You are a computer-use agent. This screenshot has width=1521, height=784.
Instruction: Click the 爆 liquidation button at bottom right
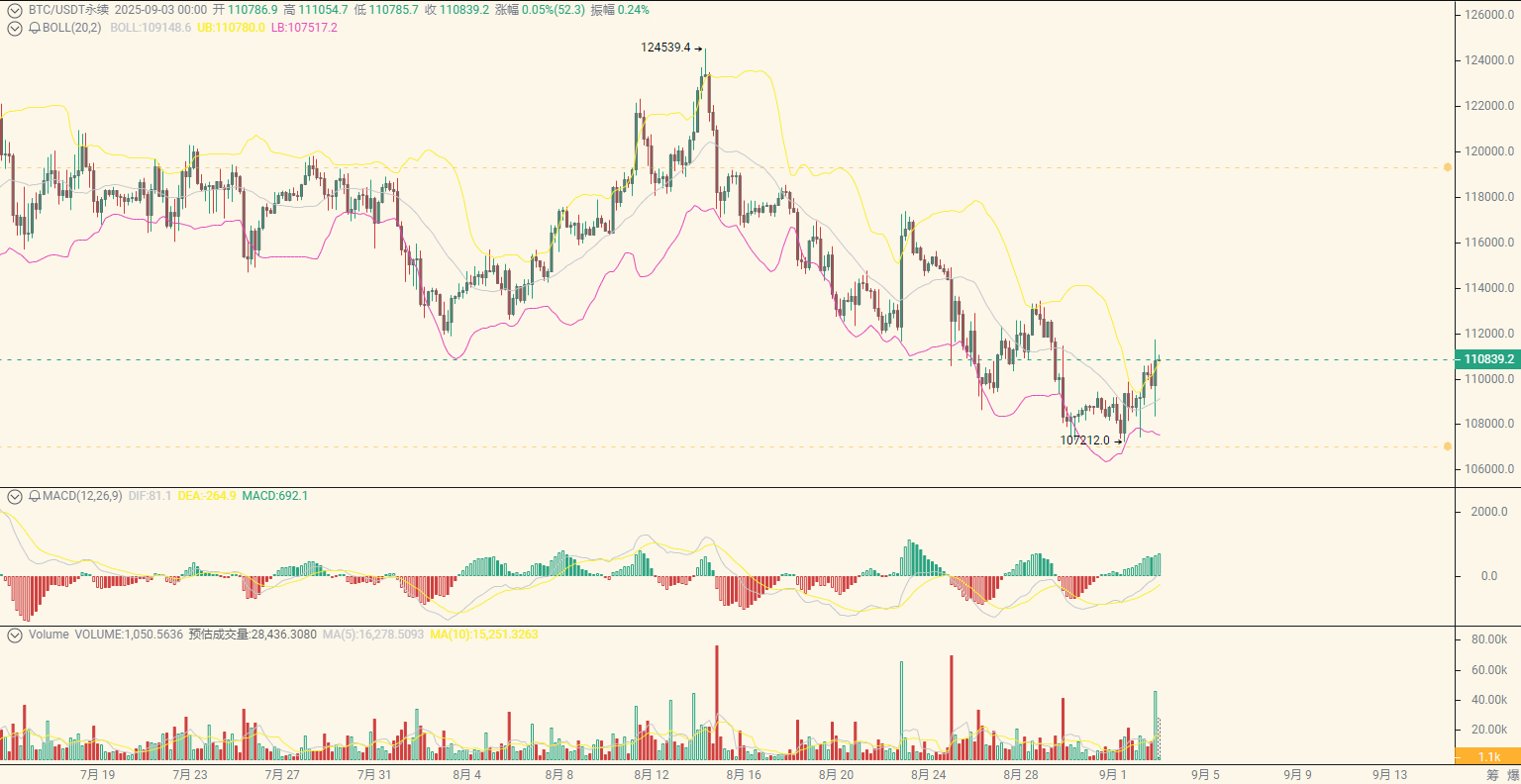[1513, 775]
